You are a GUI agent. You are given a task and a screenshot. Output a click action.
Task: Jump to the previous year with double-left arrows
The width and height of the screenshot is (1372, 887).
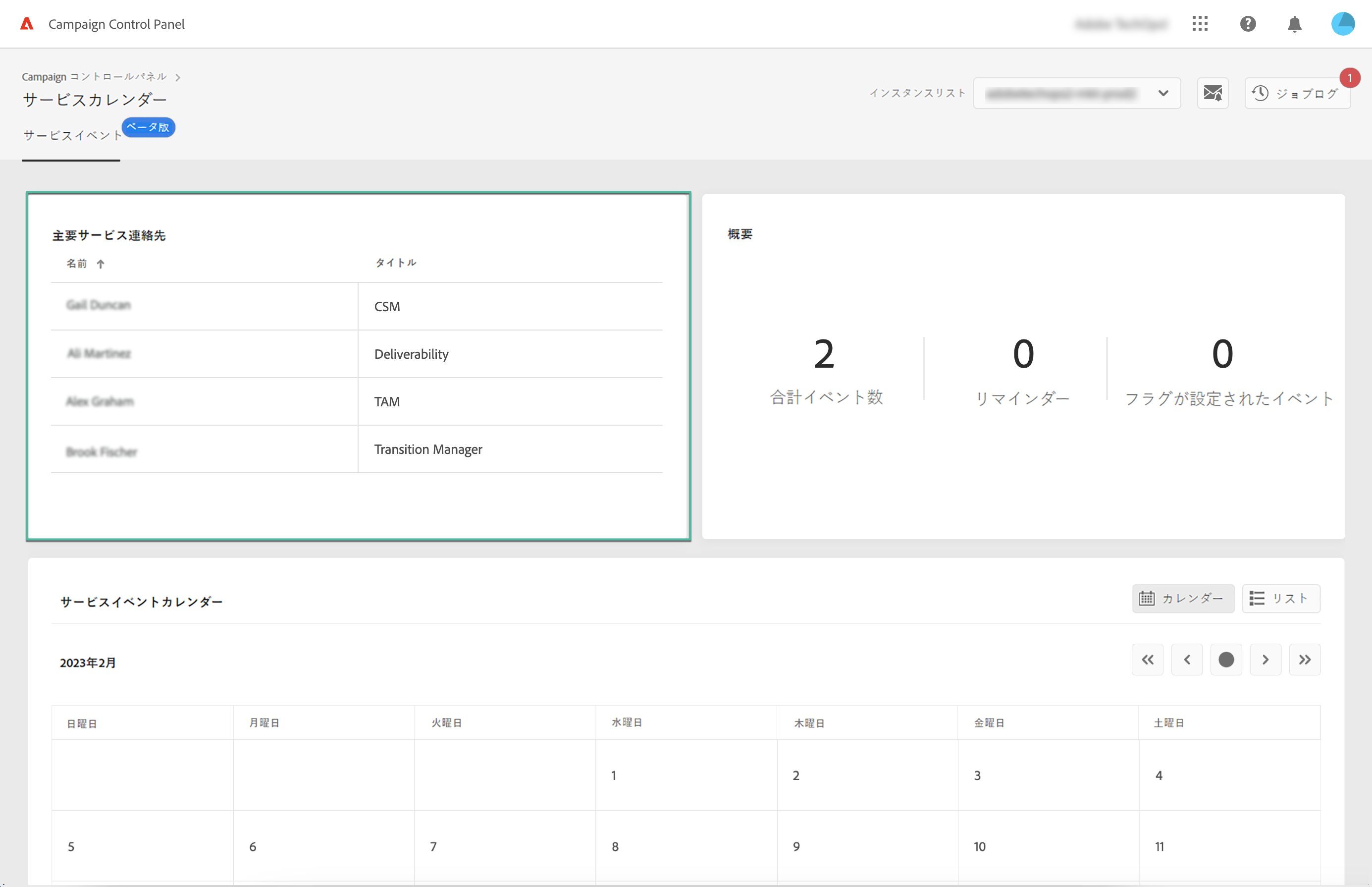tap(1148, 660)
